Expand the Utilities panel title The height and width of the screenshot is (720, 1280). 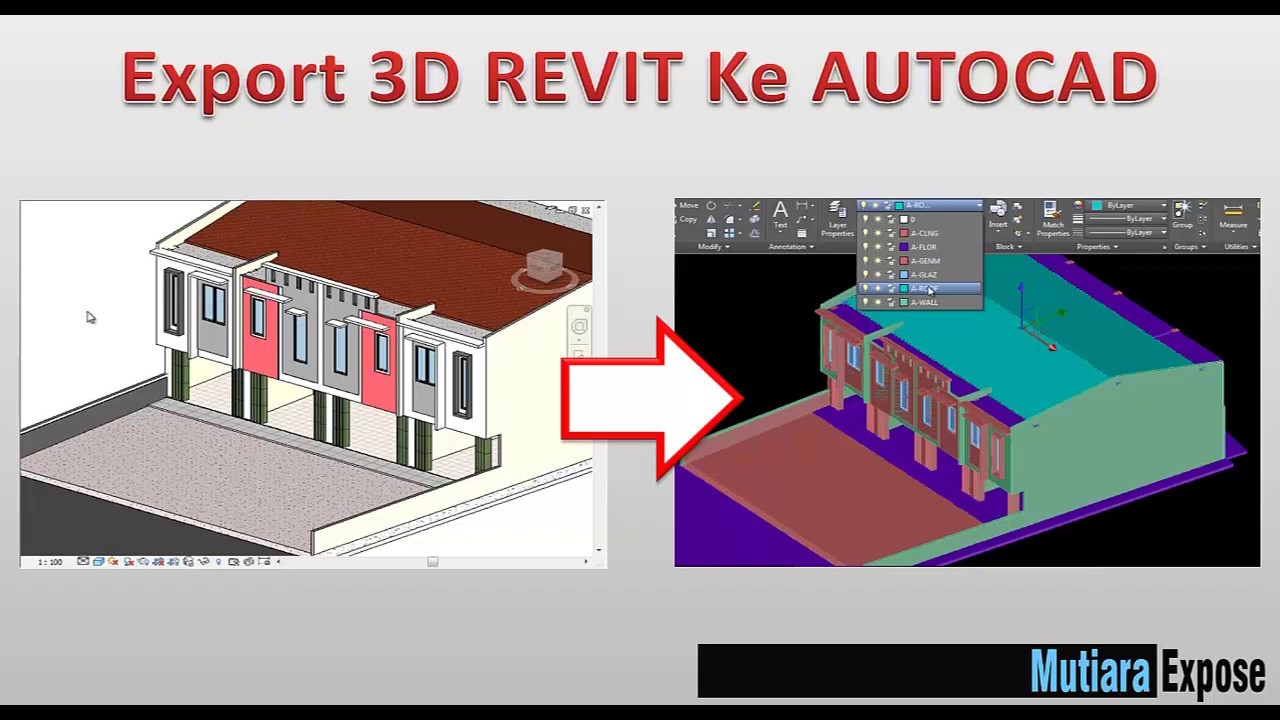click(1239, 246)
